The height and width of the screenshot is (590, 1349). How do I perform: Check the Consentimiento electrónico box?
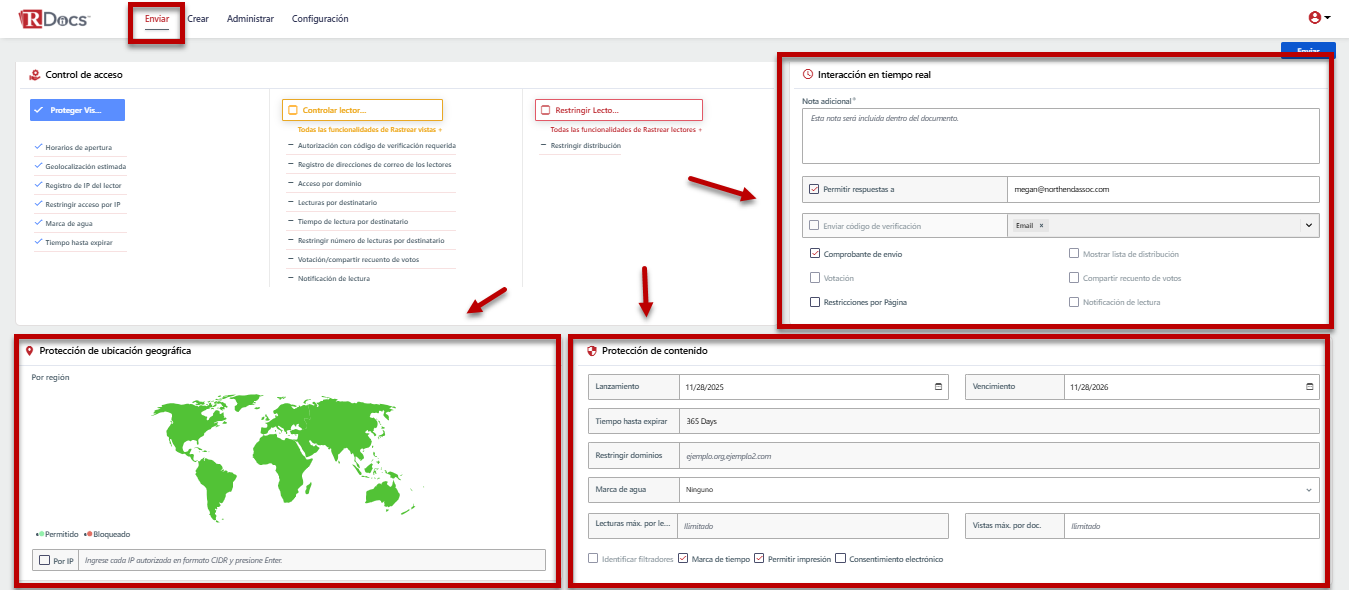click(840, 559)
